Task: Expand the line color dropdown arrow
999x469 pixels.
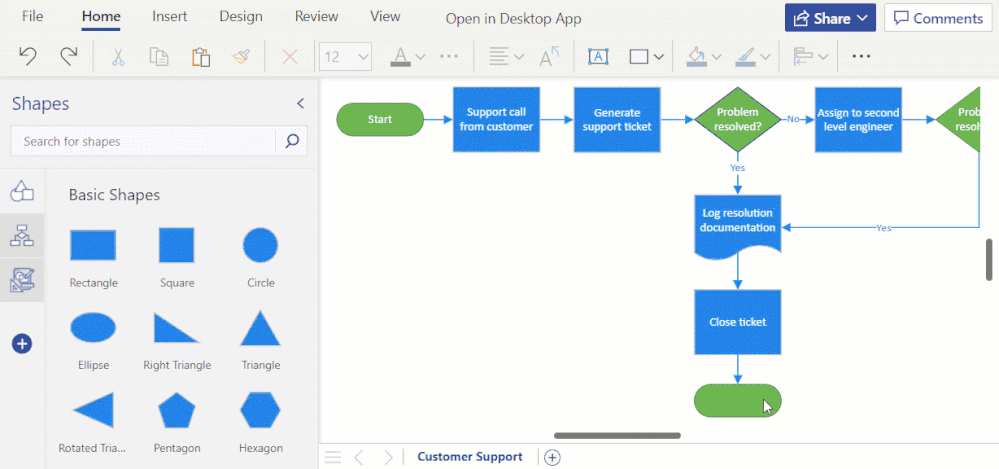Action: pos(765,57)
